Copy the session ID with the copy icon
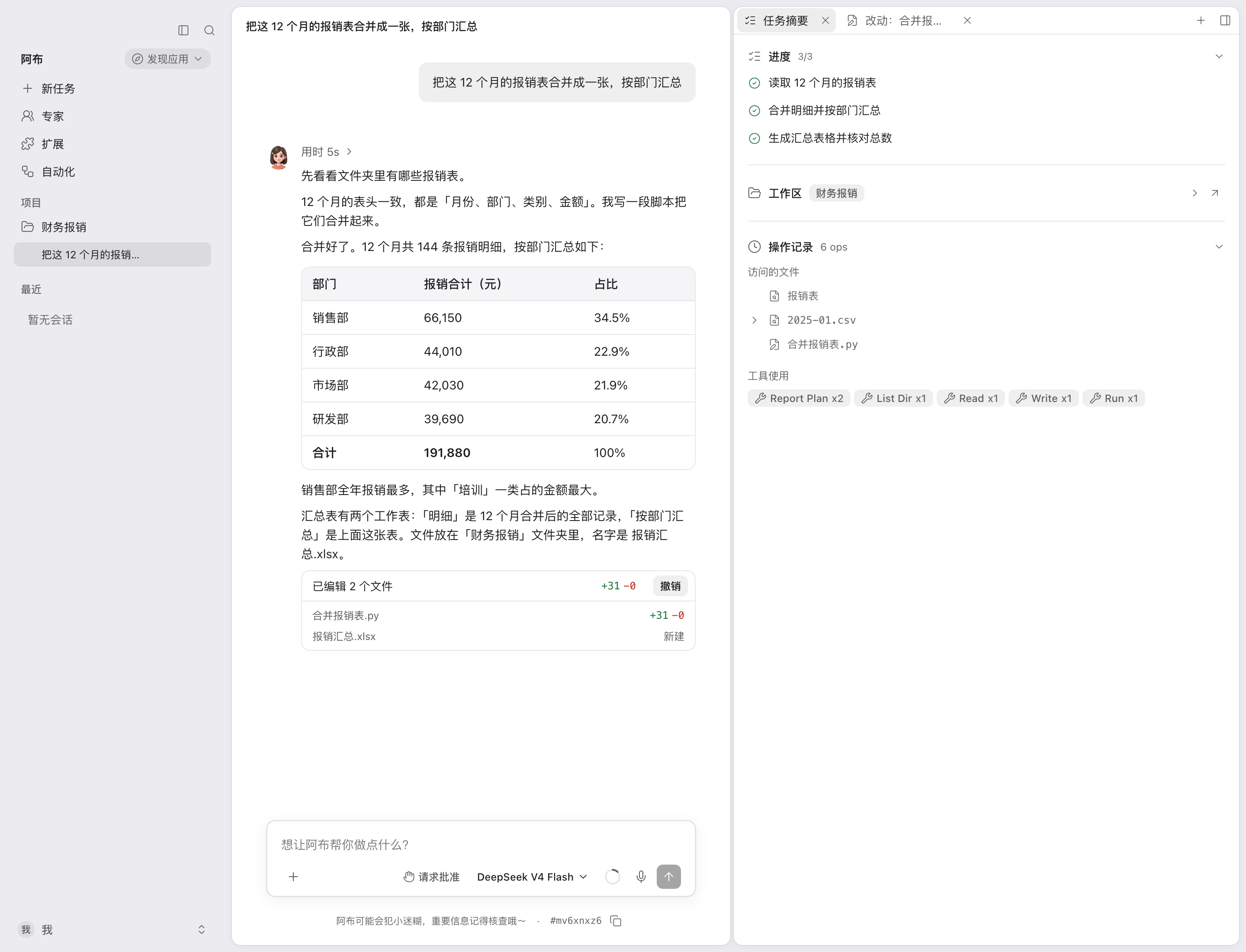This screenshot has height=952, width=1246. tap(616, 921)
